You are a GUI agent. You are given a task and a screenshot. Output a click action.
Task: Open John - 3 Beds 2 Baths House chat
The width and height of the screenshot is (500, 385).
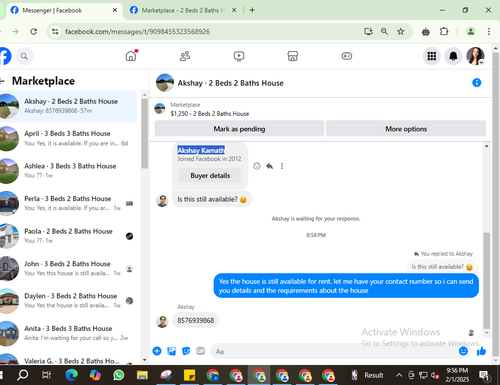[x=68, y=268]
